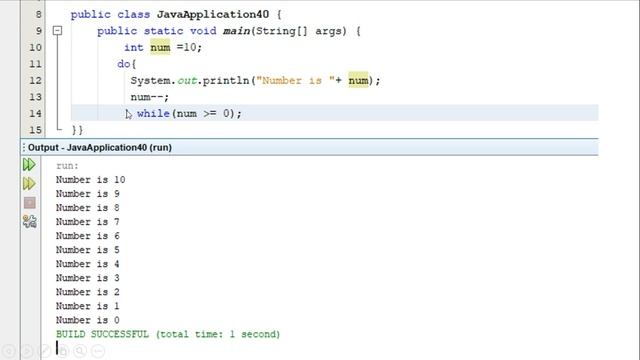The width and height of the screenshot is (640, 360).
Task: Click output line 'Number is 7'
Action: 88,222
